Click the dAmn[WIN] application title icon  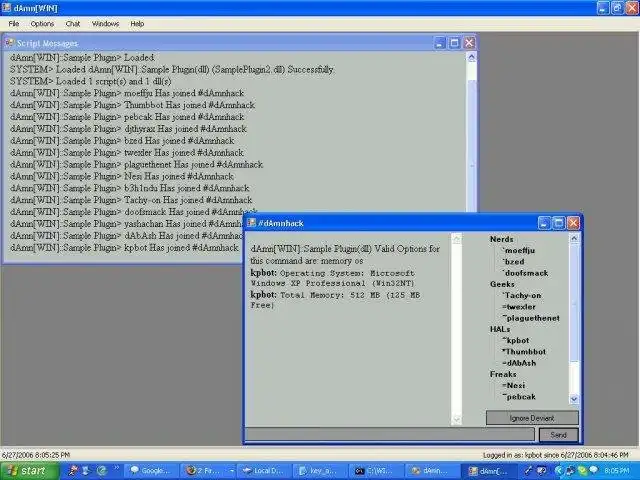(x=7, y=8)
